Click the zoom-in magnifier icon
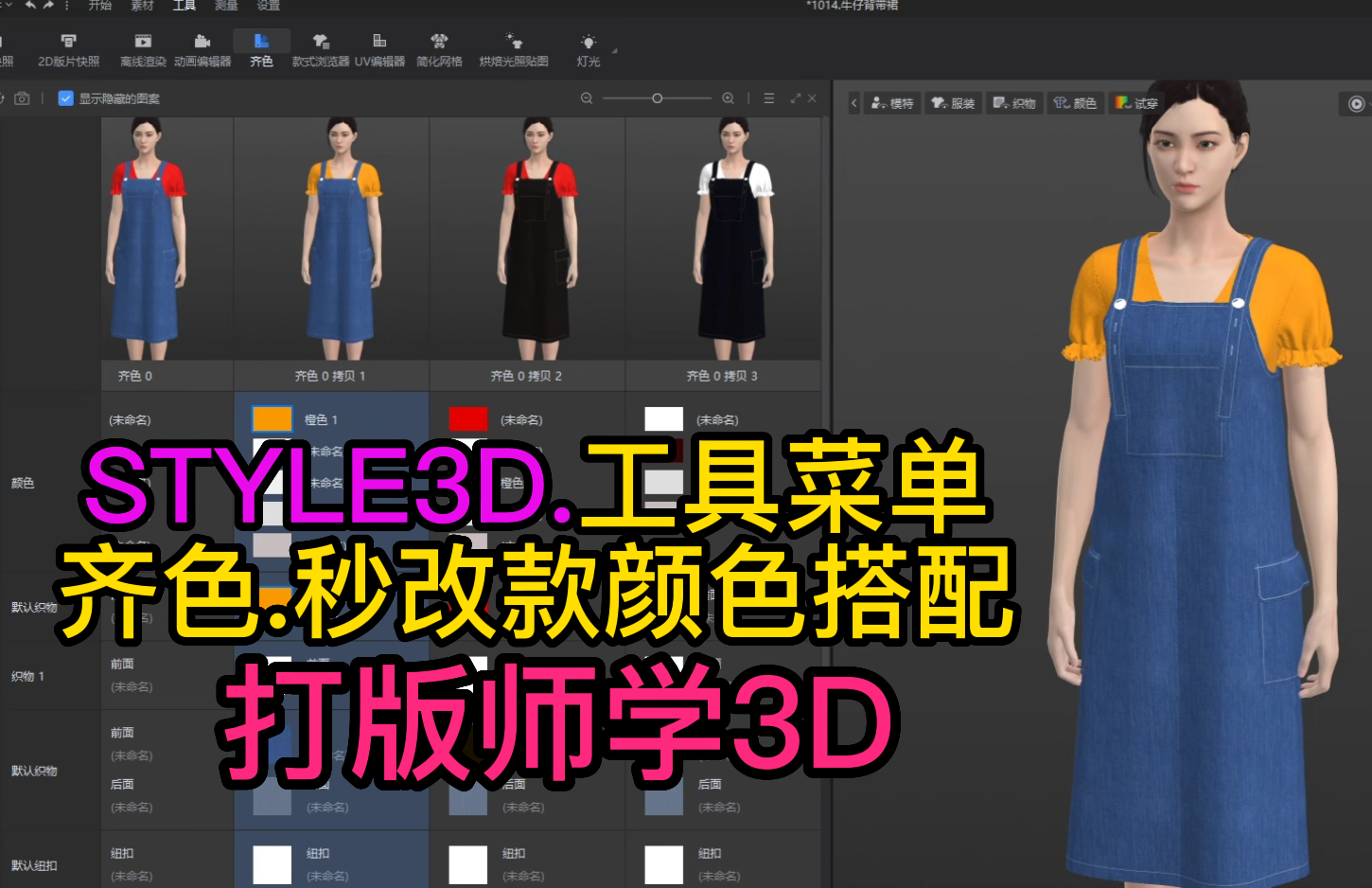The height and width of the screenshot is (888, 1372). pyautogui.click(x=728, y=98)
